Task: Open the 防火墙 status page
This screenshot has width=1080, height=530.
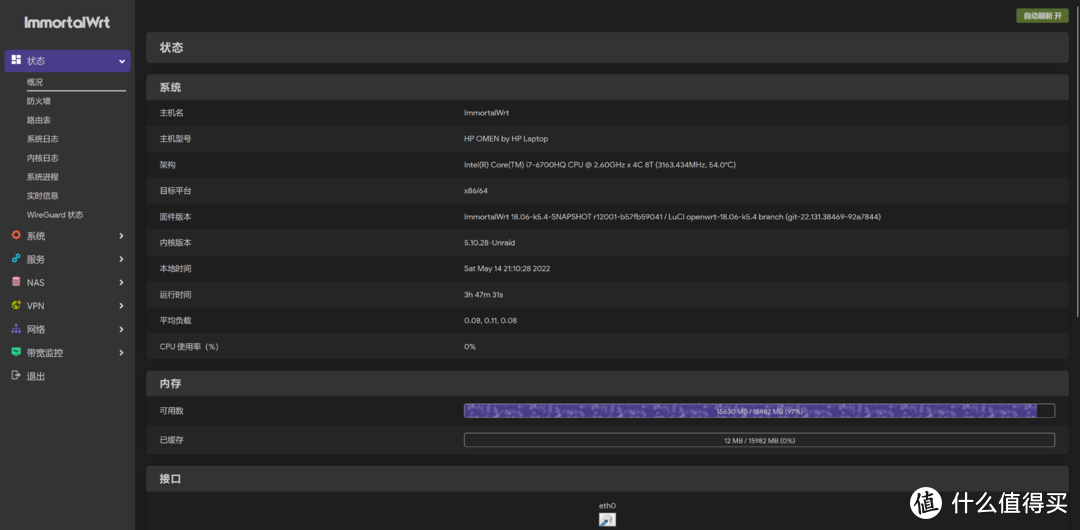Action: click(39, 101)
